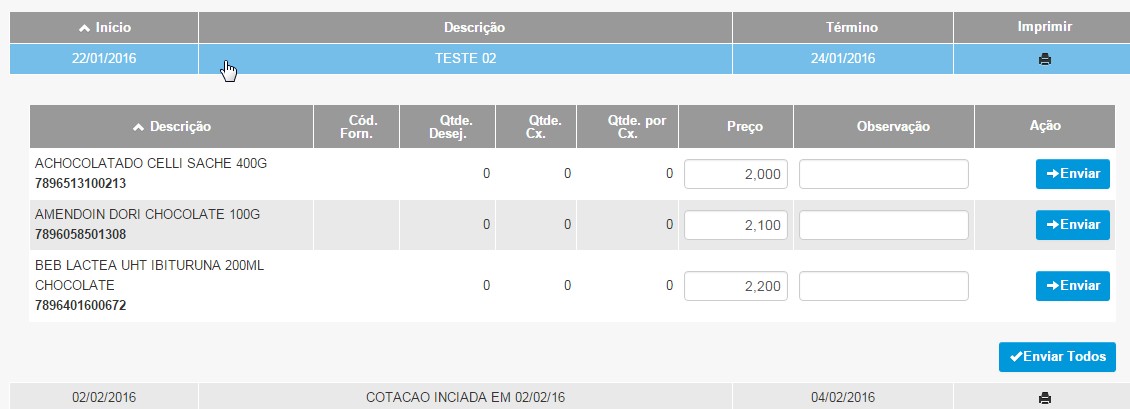The image size is (1130, 409).
Task: Edit price field showing 2,000
Action: click(736, 174)
